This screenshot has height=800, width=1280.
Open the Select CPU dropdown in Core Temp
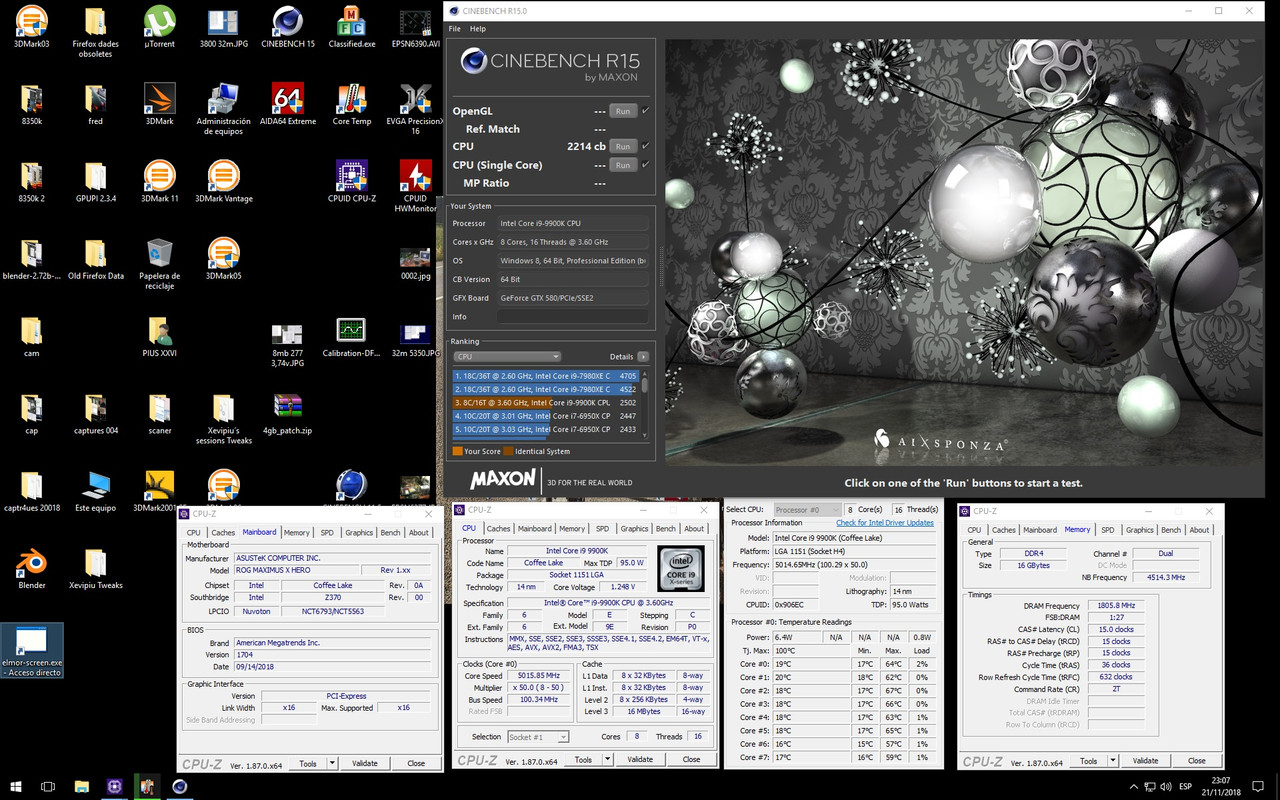click(808, 510)
